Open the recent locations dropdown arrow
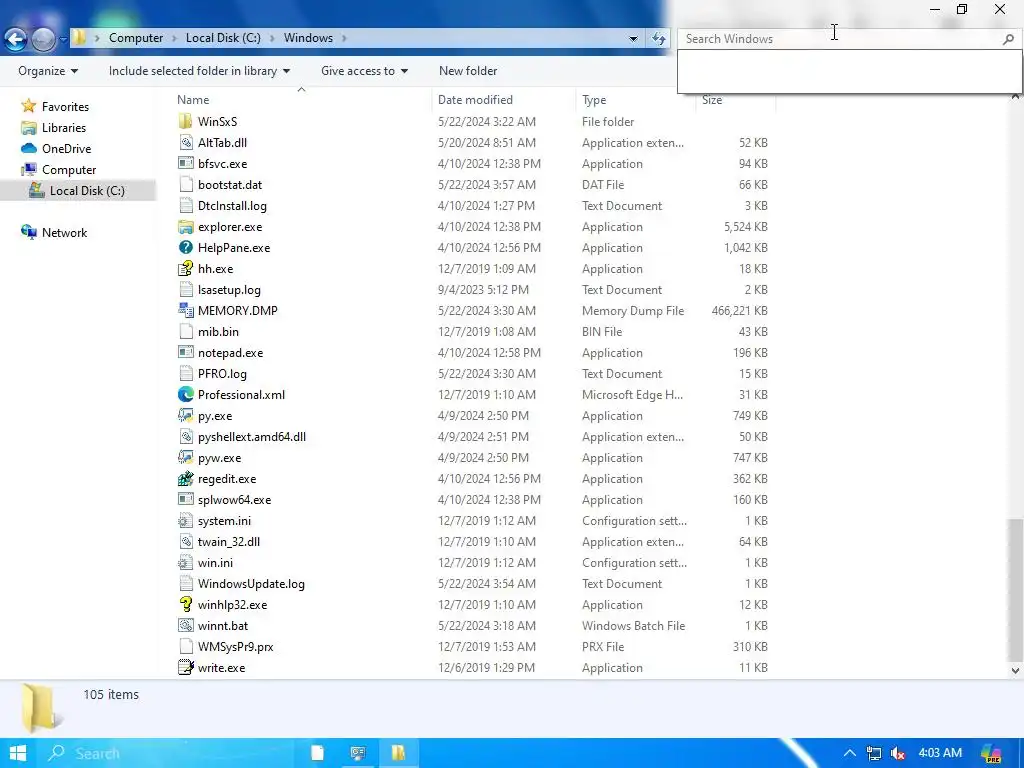Screen dimensions: 1024x768 click(63, 39)
